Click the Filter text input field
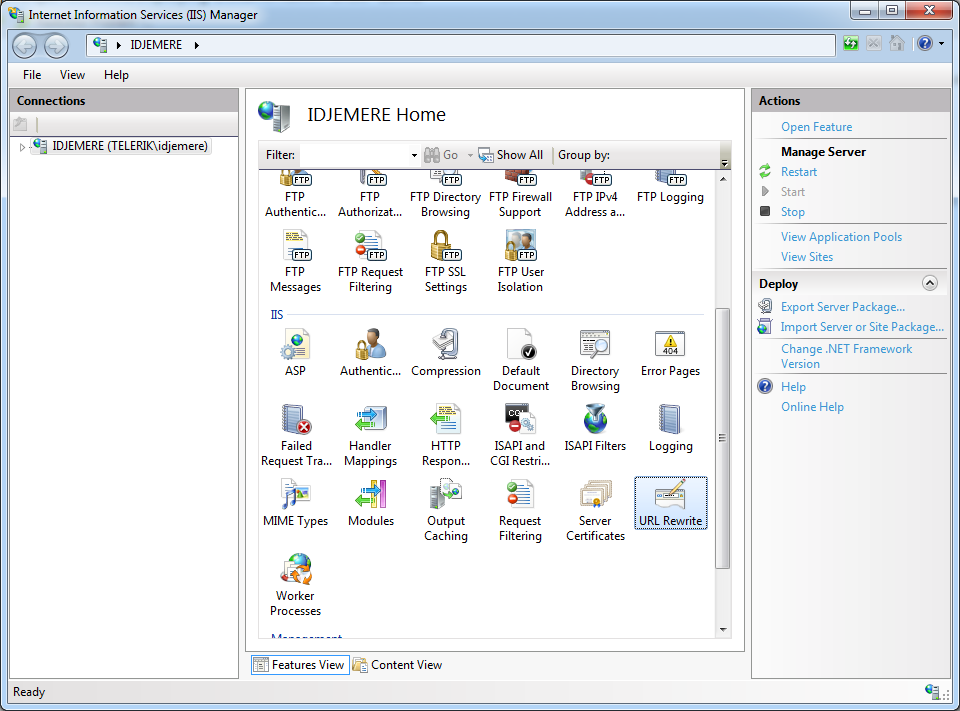960x711 pixels. click(x=355, y=156)
